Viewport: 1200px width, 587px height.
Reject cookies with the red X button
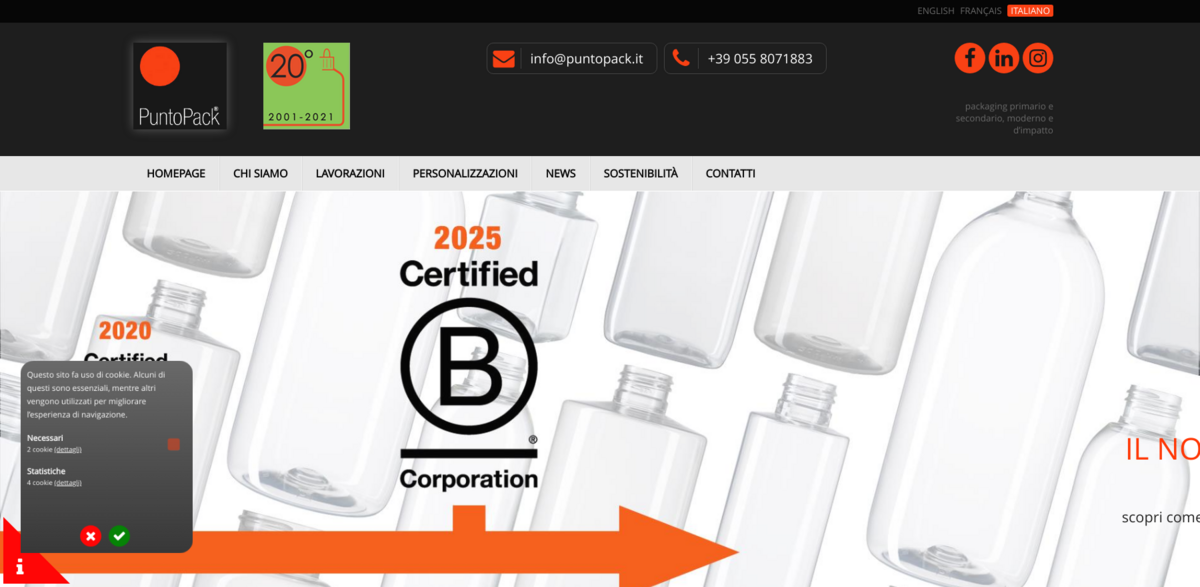[91, 536]
